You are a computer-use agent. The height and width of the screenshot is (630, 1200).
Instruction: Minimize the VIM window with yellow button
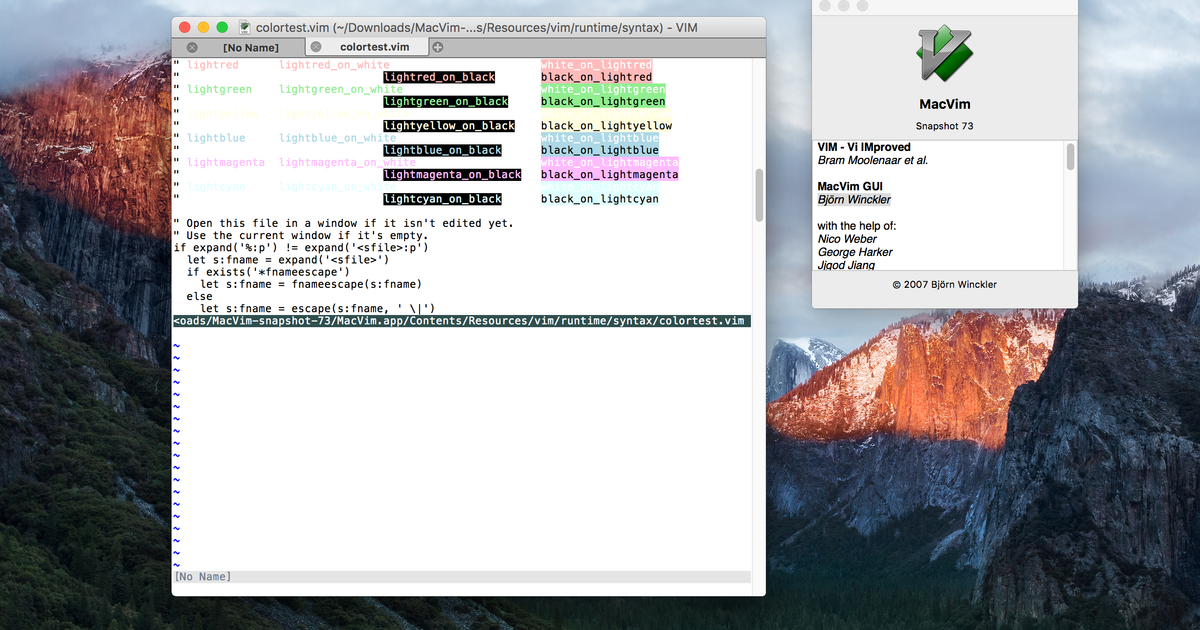click(x=204, y=27)
